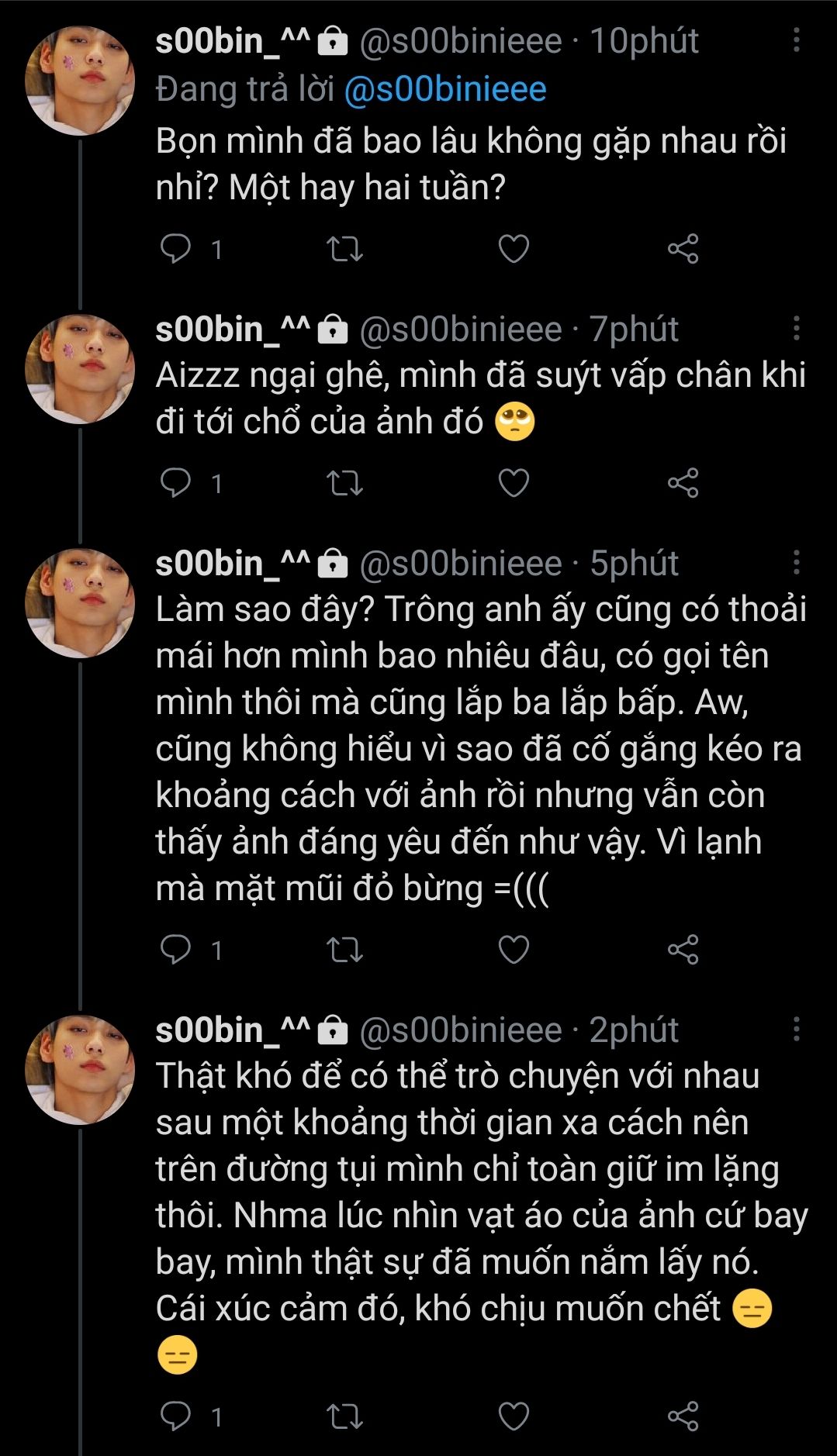Share the 'Aizzz ngại ghê' tweet

[683, 483]
